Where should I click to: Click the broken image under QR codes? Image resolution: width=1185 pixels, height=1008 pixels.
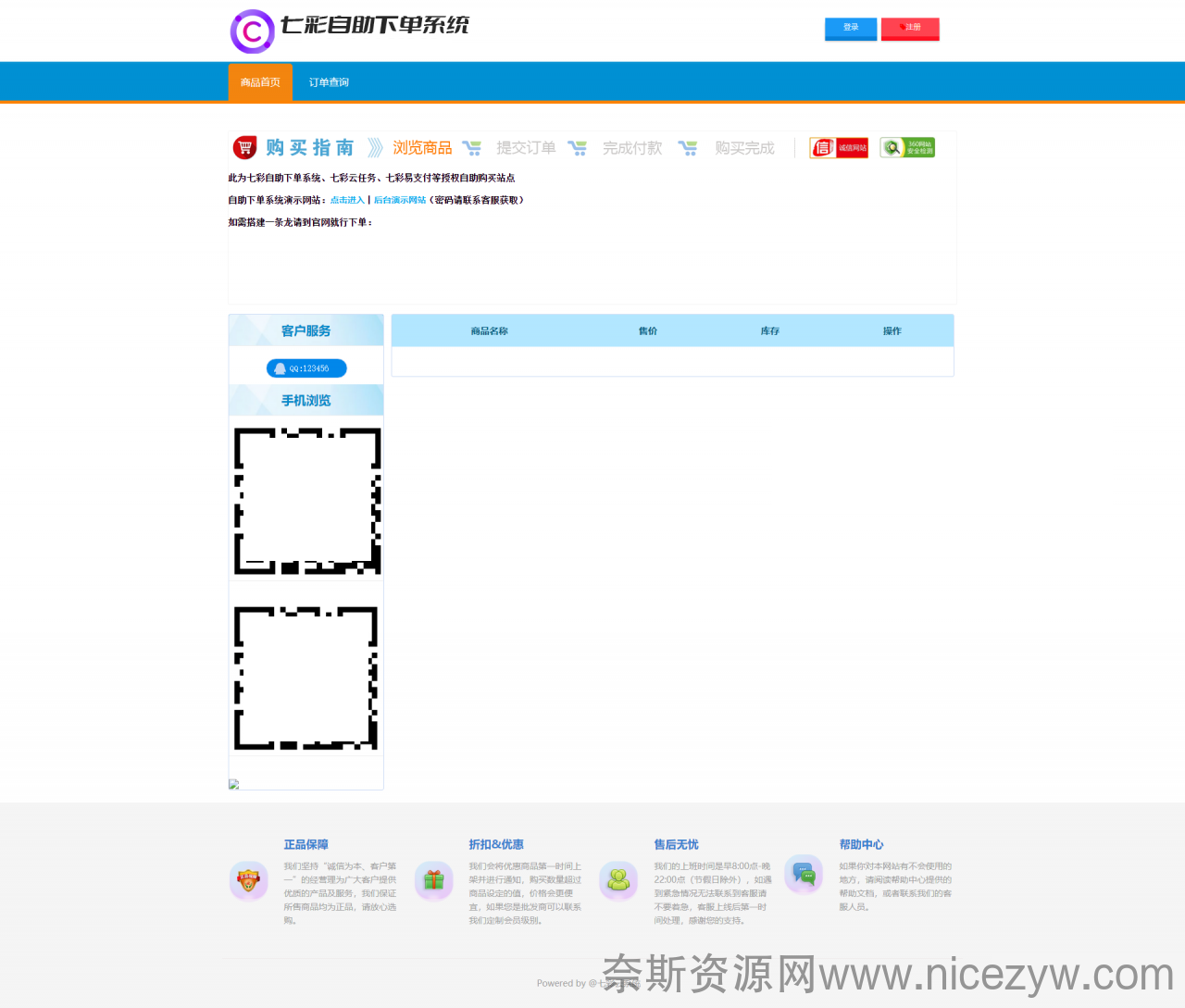click(233, 784)
